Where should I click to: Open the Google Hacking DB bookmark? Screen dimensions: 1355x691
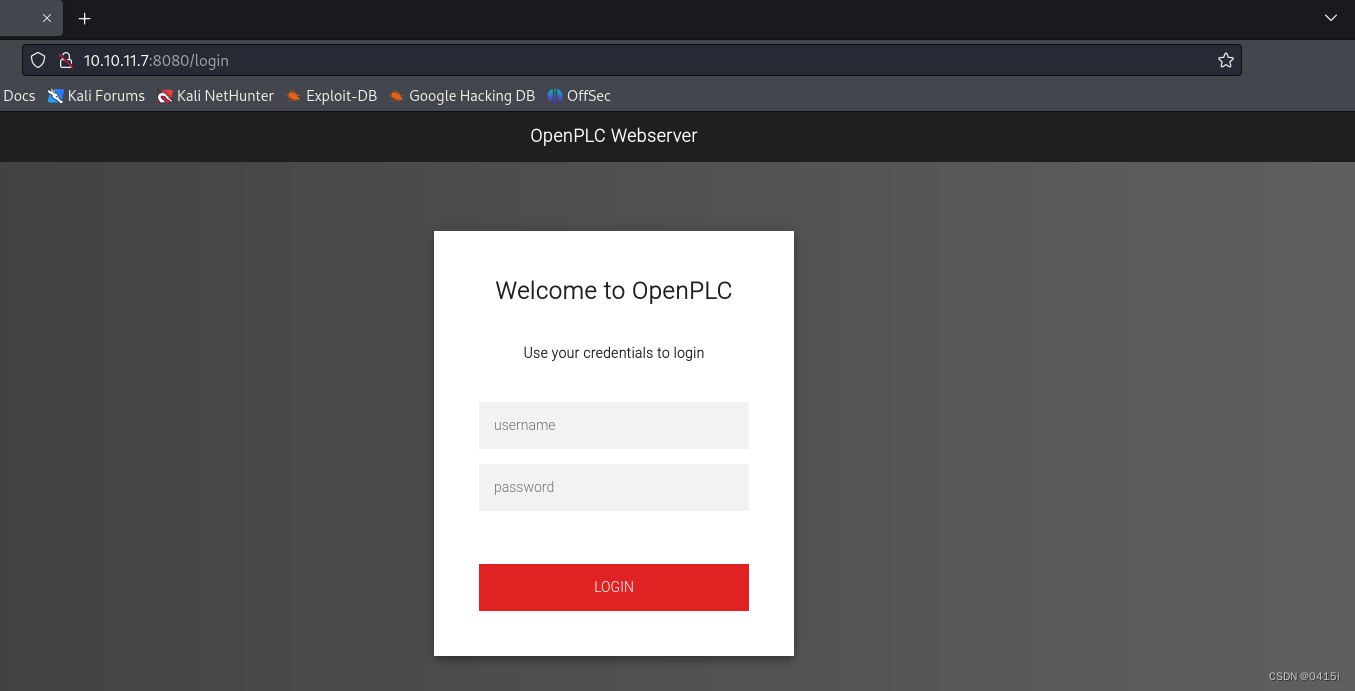point(462,96)
